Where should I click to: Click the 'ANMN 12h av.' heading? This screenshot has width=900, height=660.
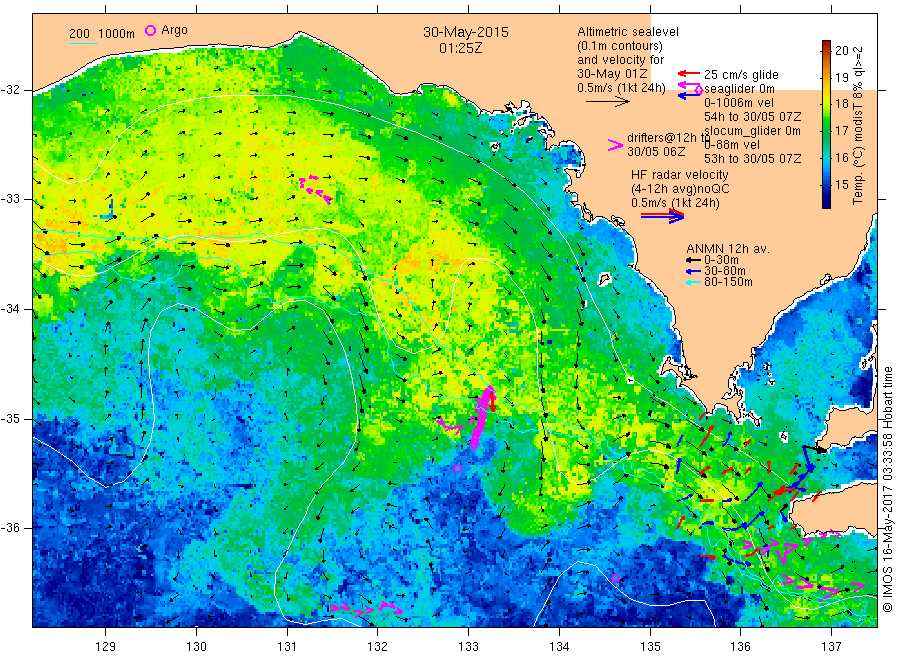[728, 249]
